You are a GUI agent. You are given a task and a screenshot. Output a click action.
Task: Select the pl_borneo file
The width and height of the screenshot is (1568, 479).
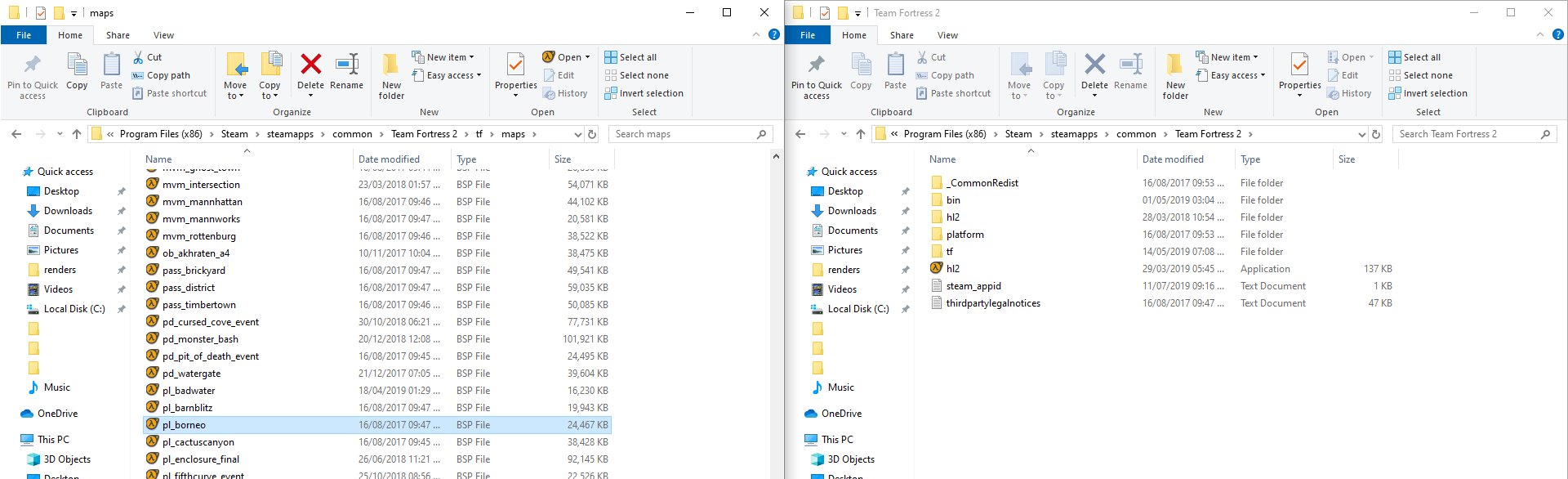coord(377,425)
